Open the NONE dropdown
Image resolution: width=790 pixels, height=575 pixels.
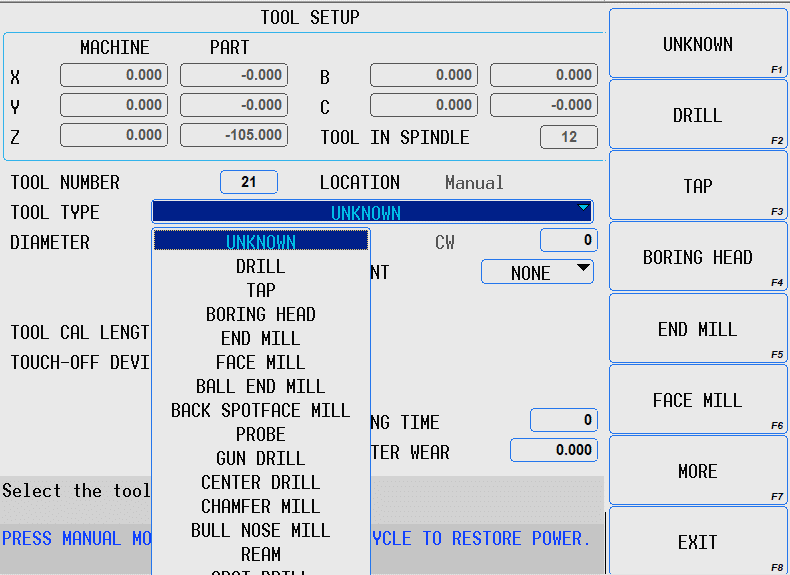pyautogui.click(x=537, y=273)
